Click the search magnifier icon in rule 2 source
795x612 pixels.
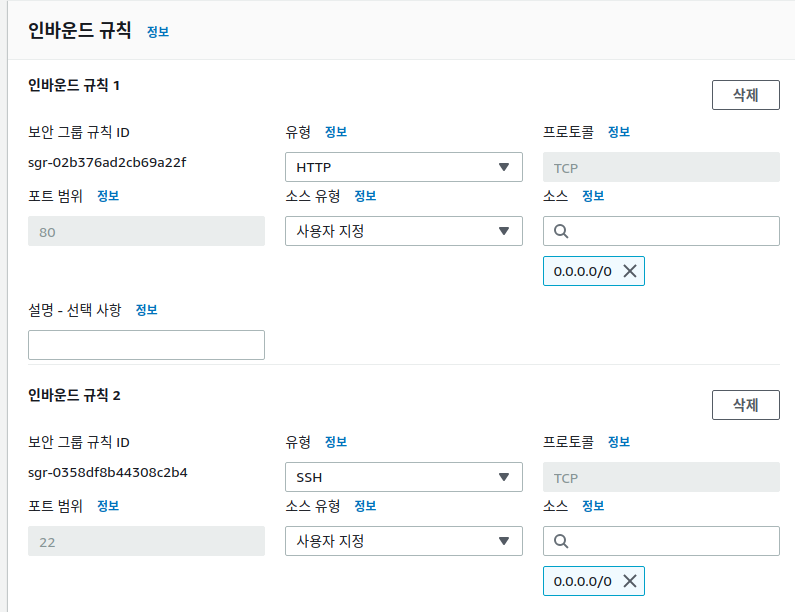point(561,541)
